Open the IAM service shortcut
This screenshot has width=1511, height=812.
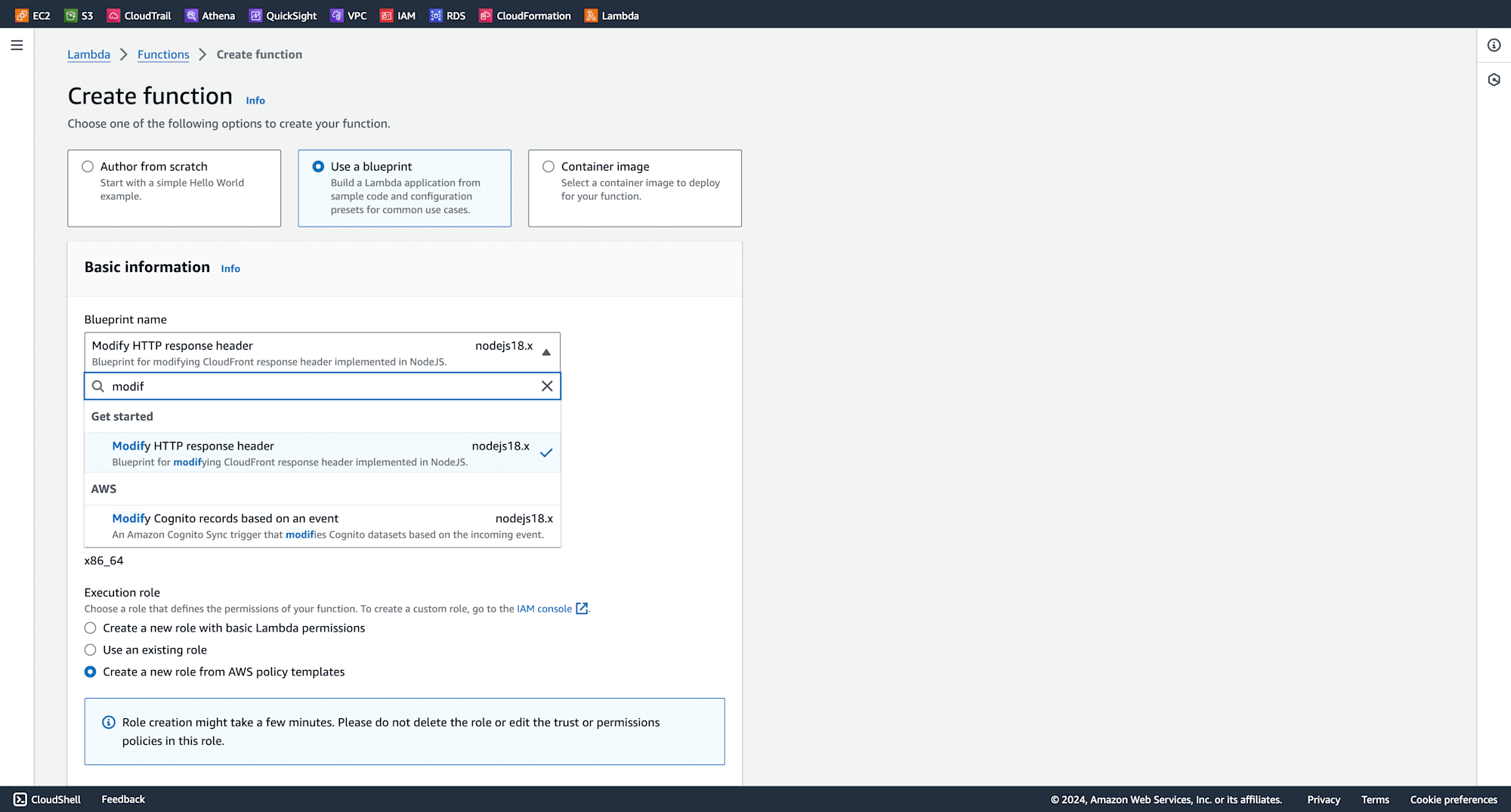click(x=398, y=15)
